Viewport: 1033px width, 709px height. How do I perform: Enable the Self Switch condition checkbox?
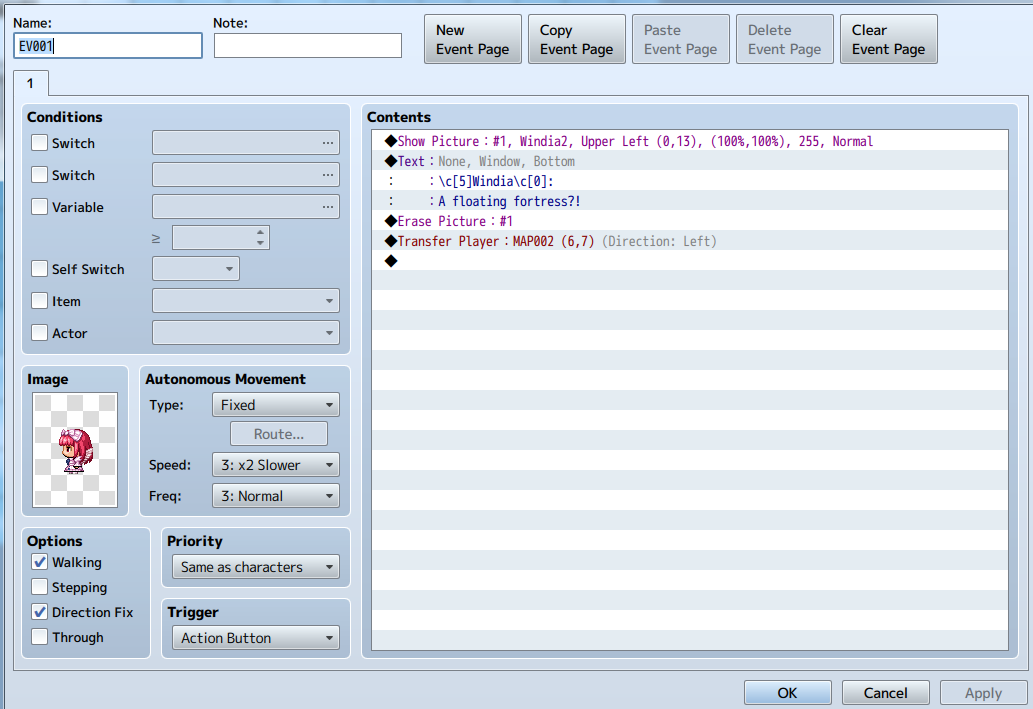[40, 269]
